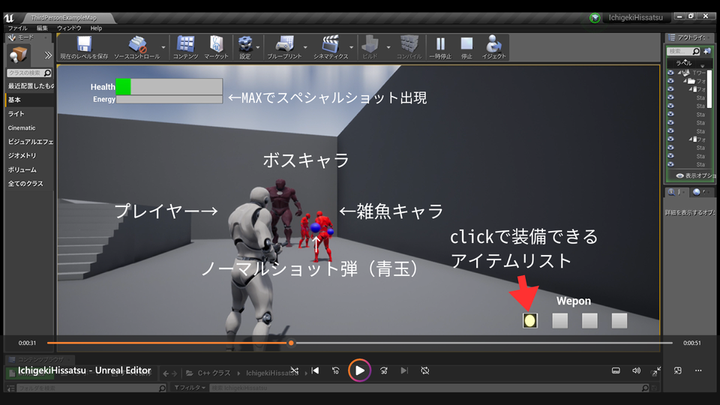The image size is (720, 405).
Task: Toggle visibility eye of first outliner row
Action: (670, 72)
